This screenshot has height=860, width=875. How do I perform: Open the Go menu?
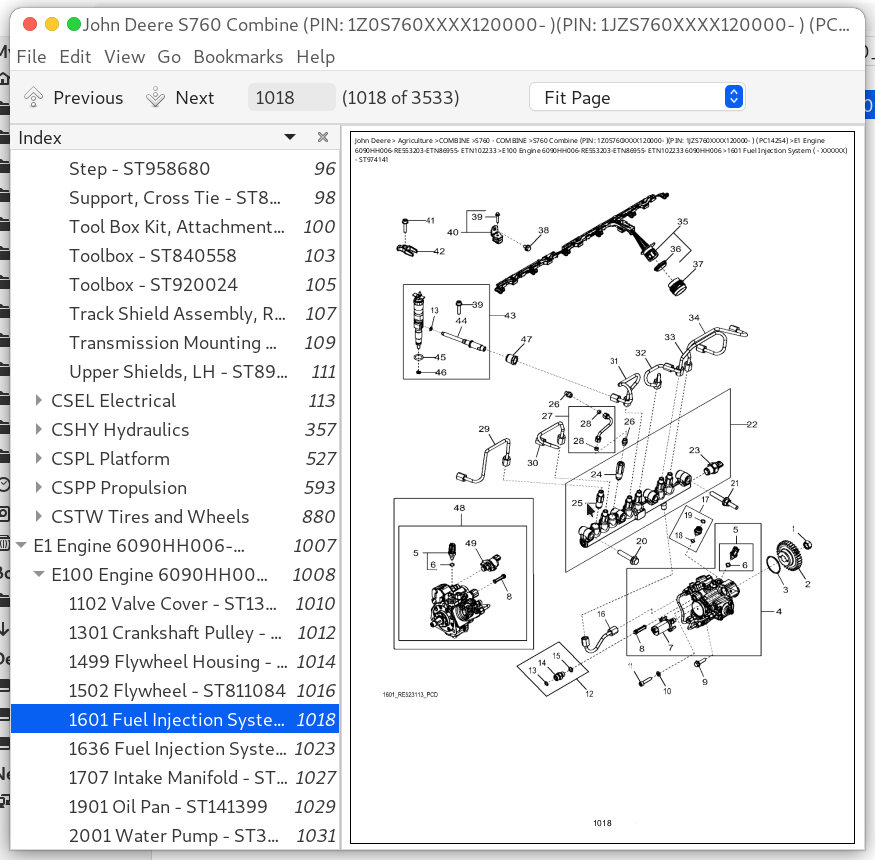click(169, 56)
